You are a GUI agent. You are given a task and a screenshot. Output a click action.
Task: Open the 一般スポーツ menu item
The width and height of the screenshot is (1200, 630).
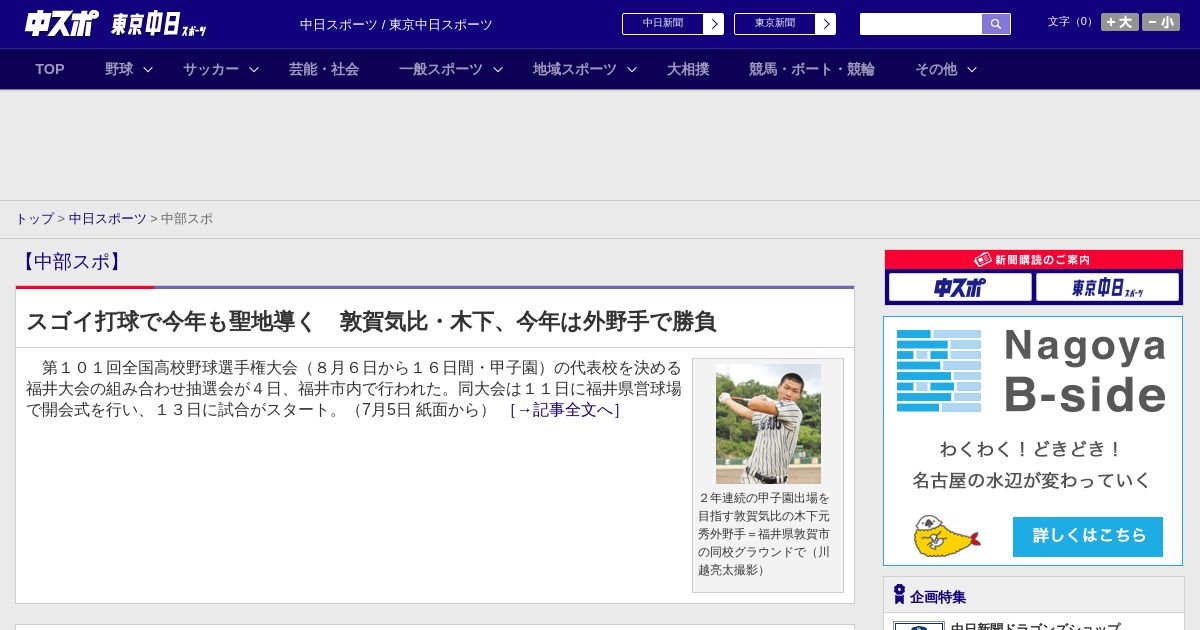point(441,69)
